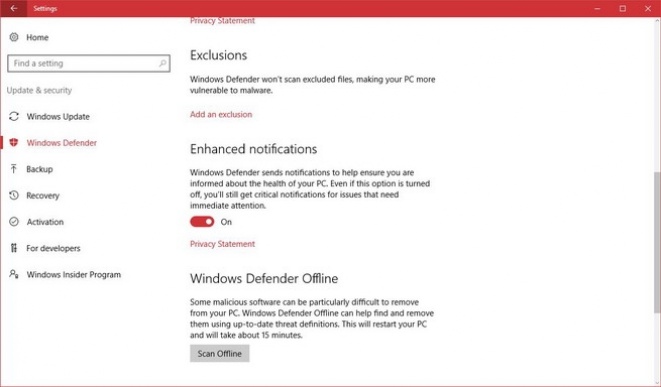The height and width of the screenshot is (387, 661).
Task: Click the Exclusions heading
Action: 218,55
